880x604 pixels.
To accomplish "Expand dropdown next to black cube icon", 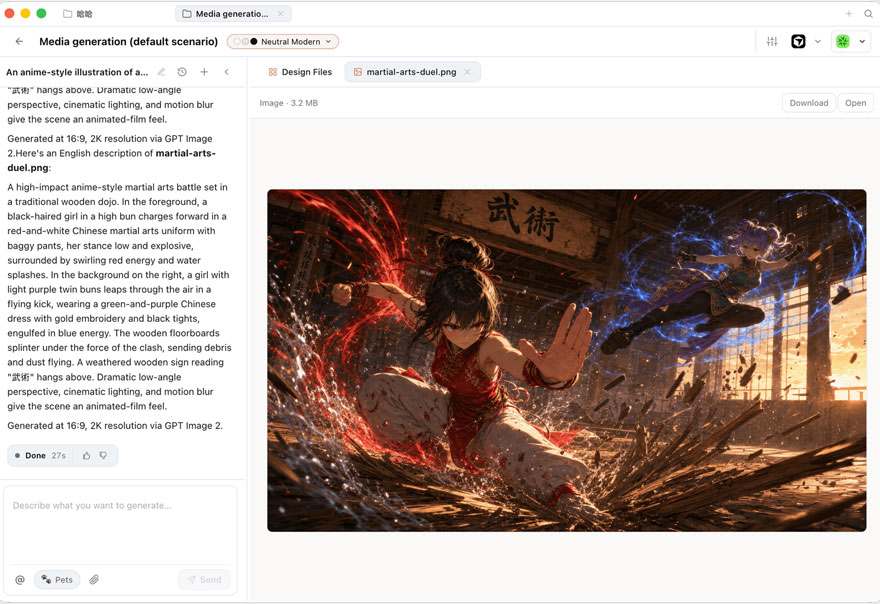I will click(x=818, y=42).
